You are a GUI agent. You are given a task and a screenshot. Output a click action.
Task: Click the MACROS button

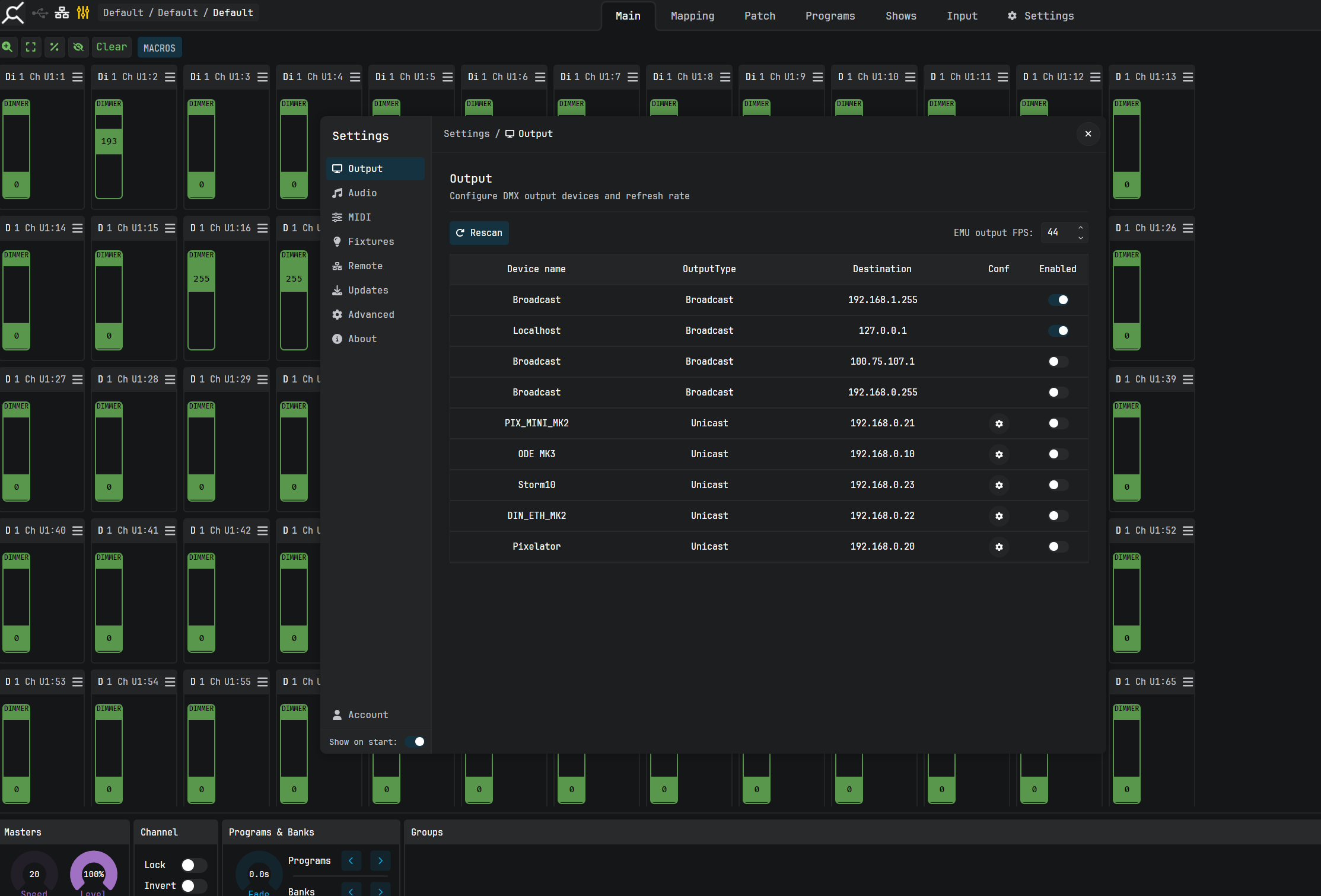[x=160, y=47]
